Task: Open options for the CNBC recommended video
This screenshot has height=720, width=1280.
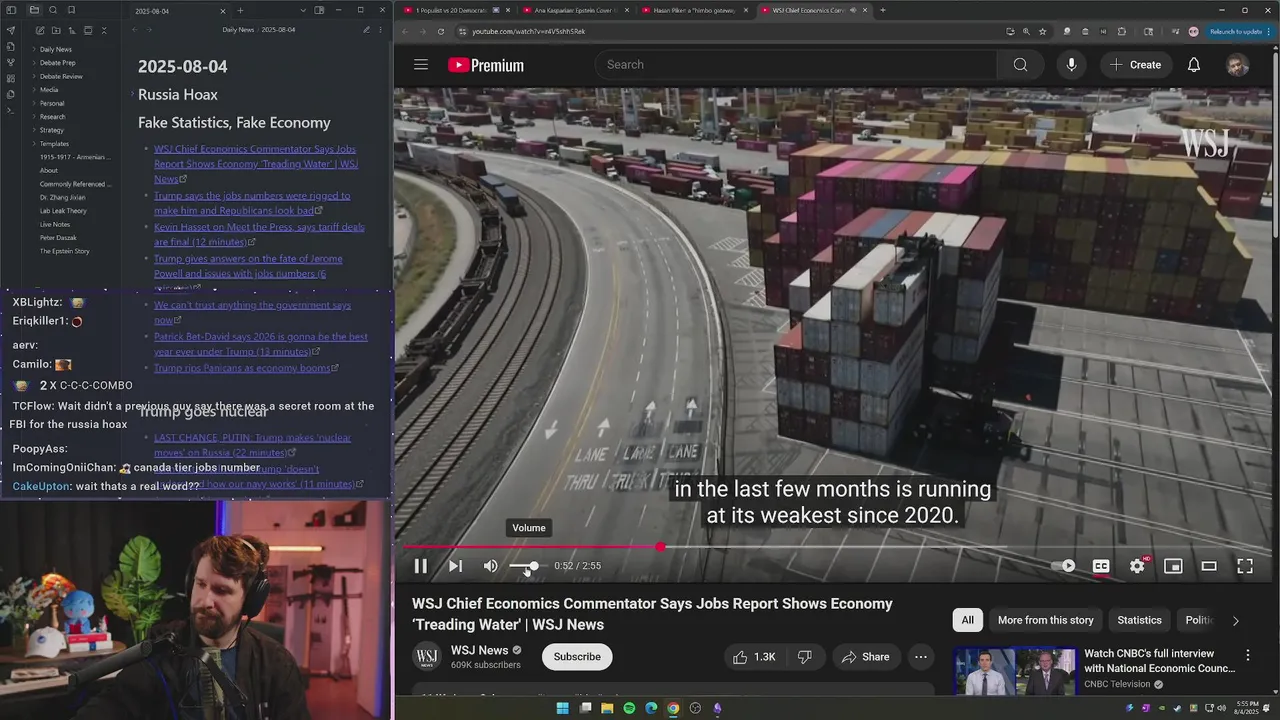Action: [1247, 656]
